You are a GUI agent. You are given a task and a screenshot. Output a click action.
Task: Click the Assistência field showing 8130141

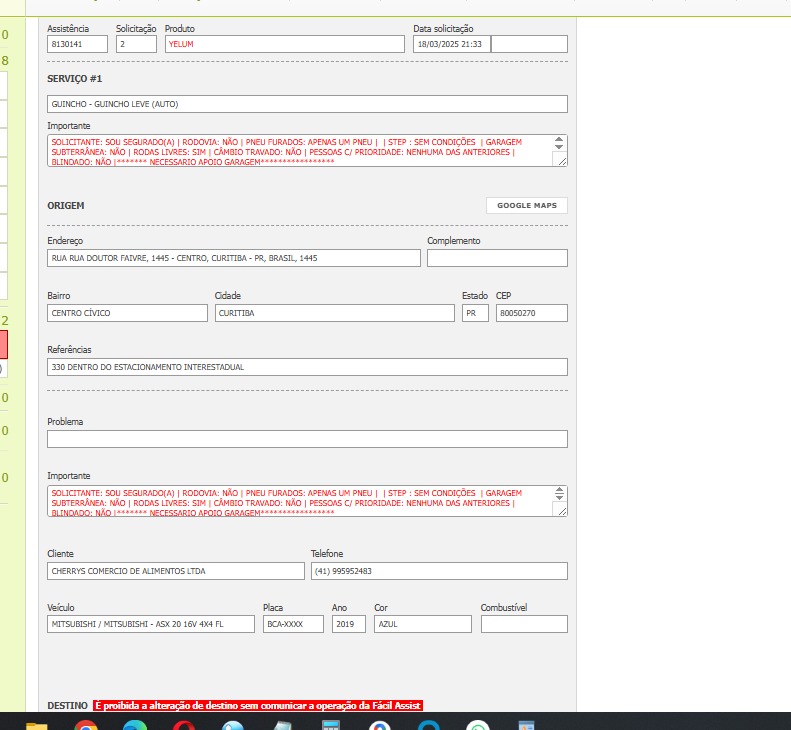[77, 44]
